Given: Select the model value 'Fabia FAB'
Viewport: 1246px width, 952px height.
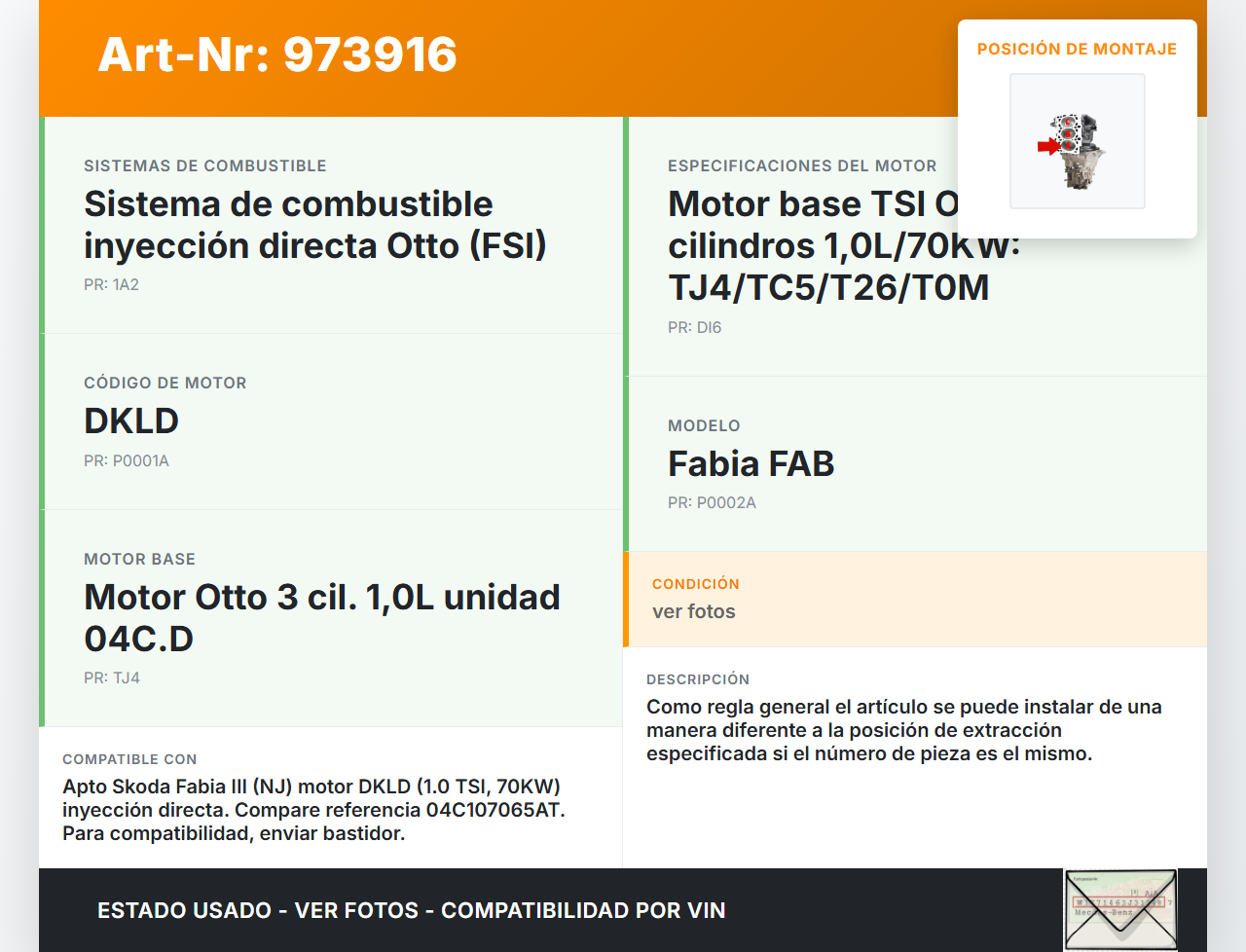Looking at the screenshot, I should [751, 464].
